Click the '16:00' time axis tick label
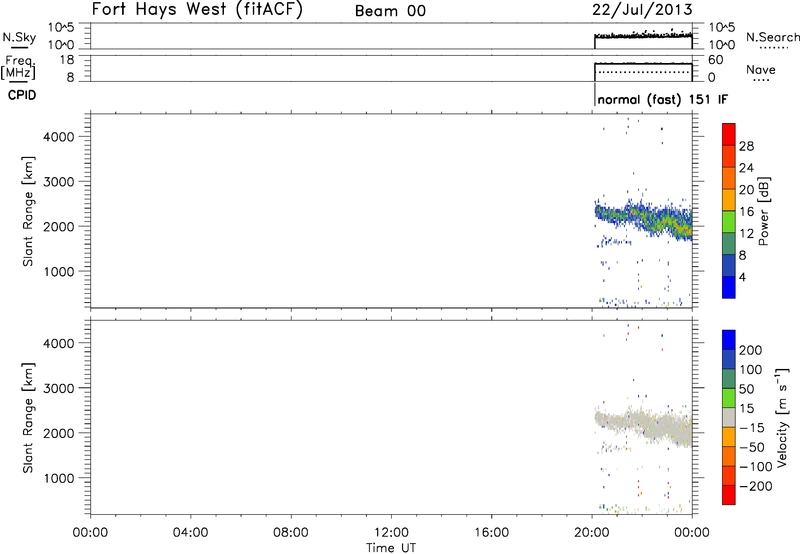This screenshot has width=800, height=554. 491,533
